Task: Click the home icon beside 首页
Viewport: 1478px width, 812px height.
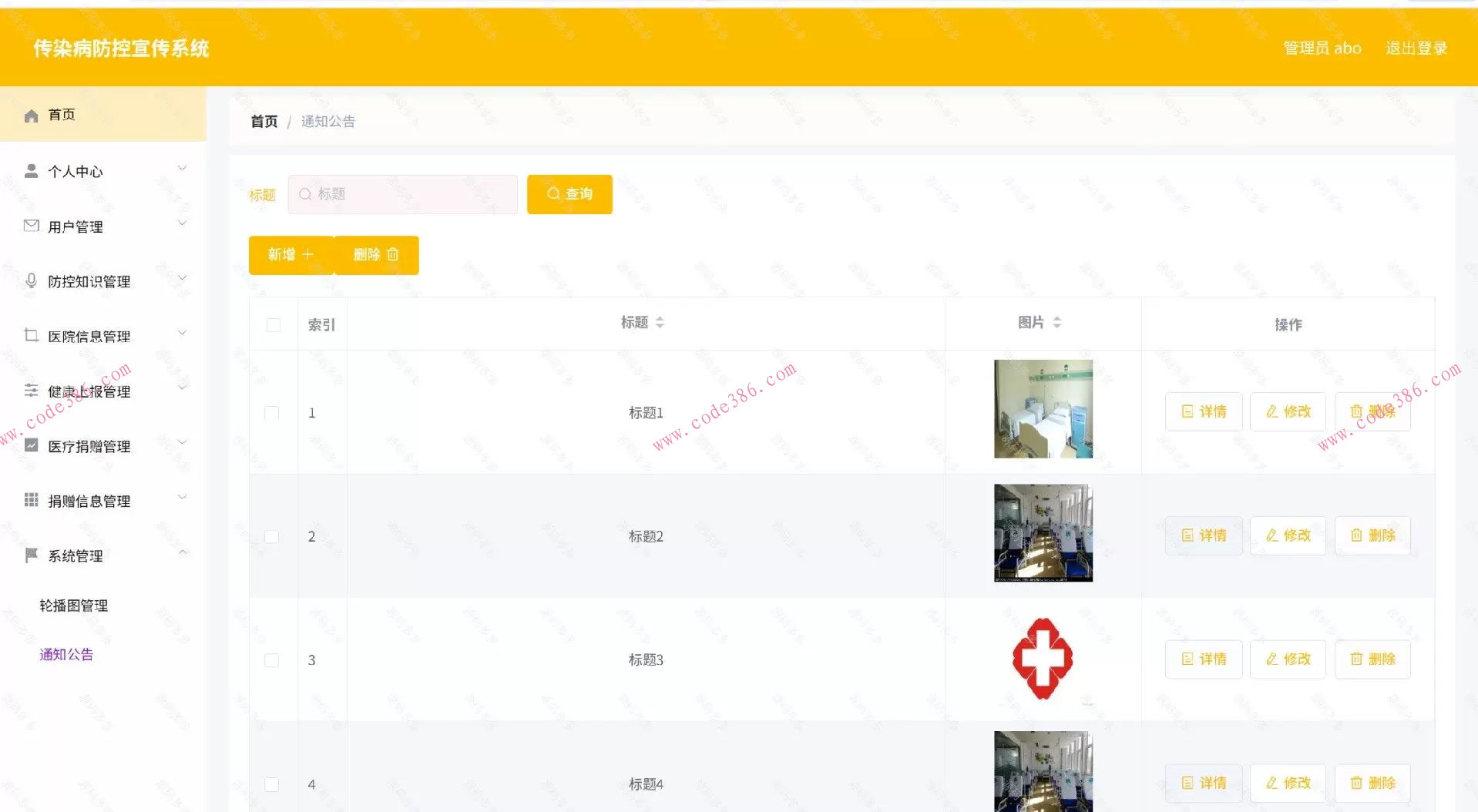Action: [31, 116]
